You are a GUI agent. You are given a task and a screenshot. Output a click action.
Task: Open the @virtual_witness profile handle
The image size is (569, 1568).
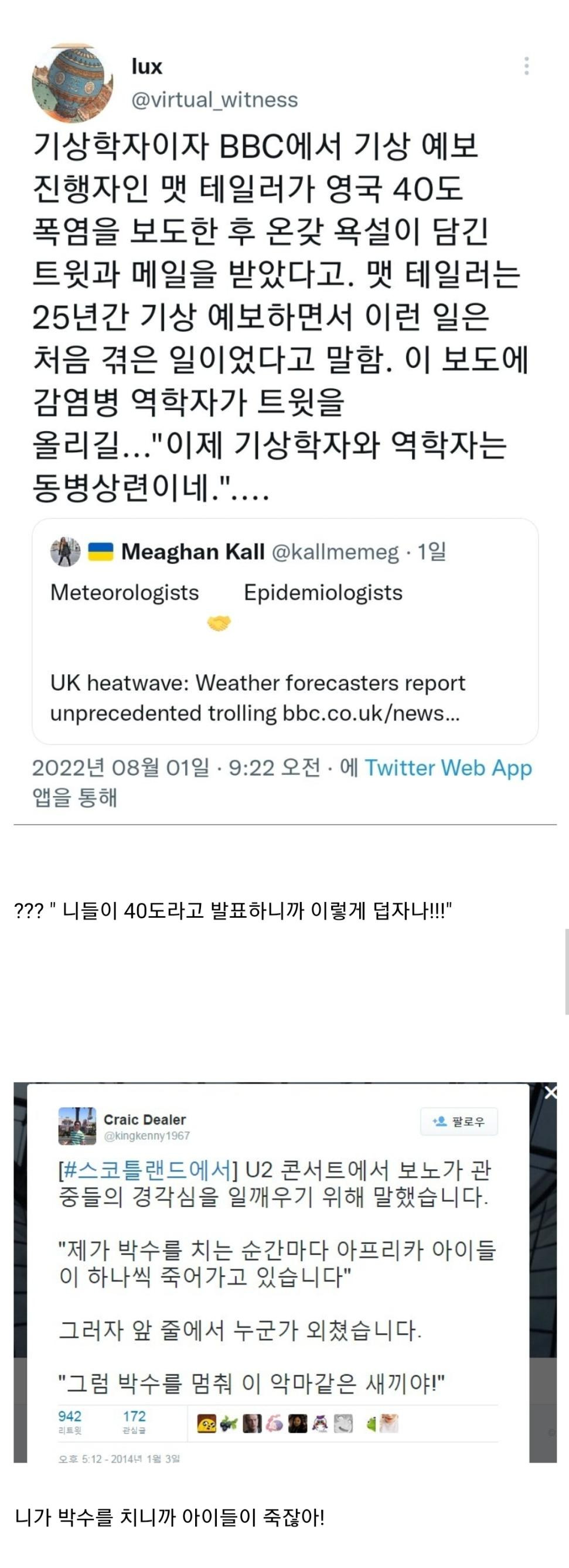[x=214, y=99]
